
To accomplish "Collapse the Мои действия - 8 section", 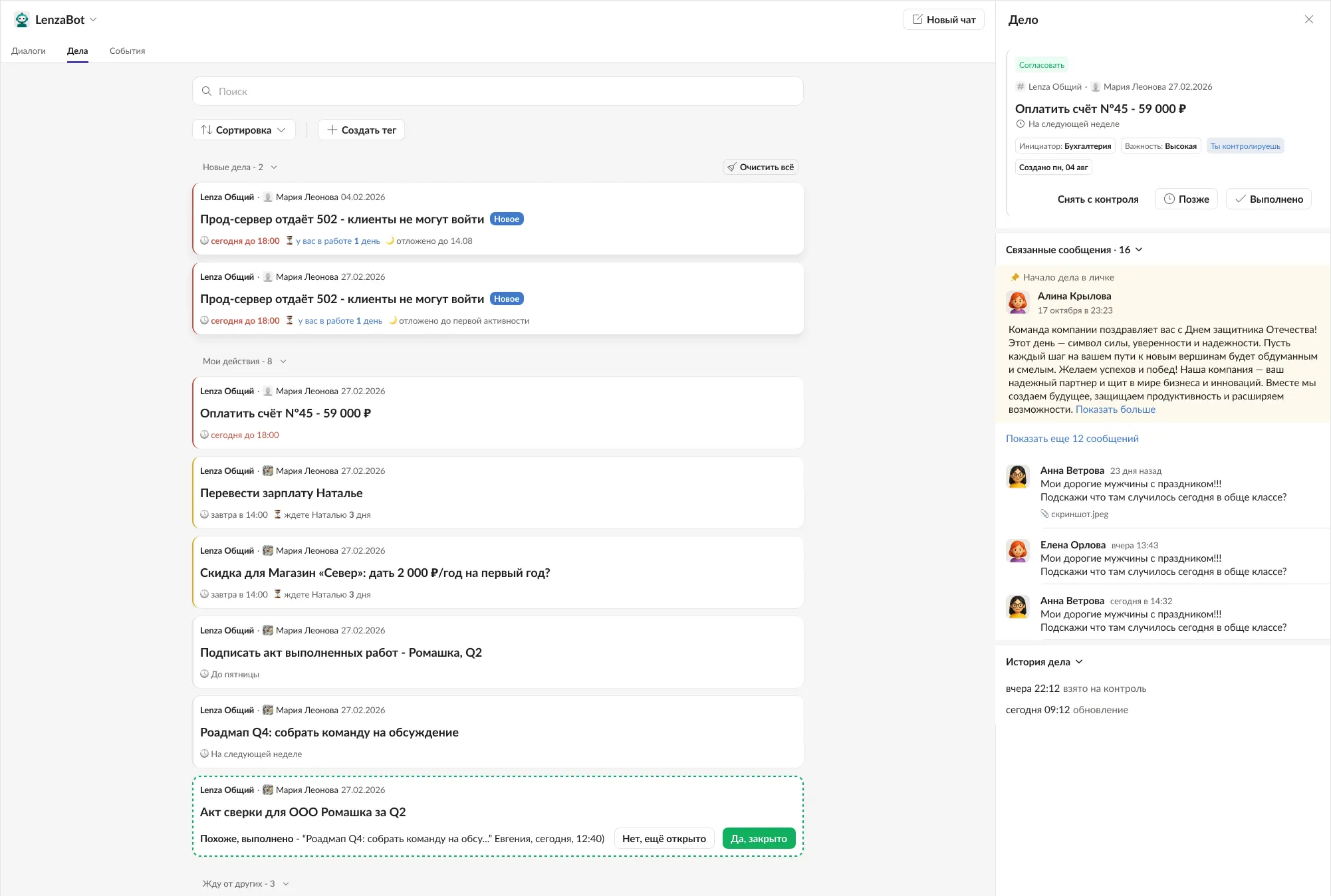I will 245,362.
